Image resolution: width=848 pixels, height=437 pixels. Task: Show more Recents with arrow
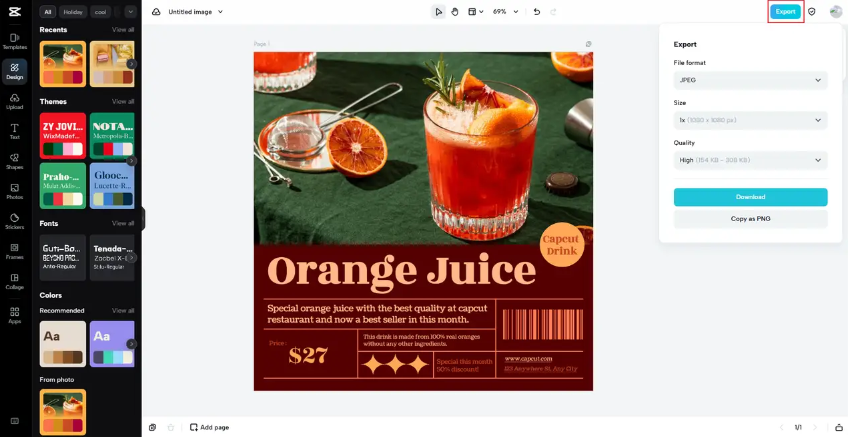tap(131, 64)
